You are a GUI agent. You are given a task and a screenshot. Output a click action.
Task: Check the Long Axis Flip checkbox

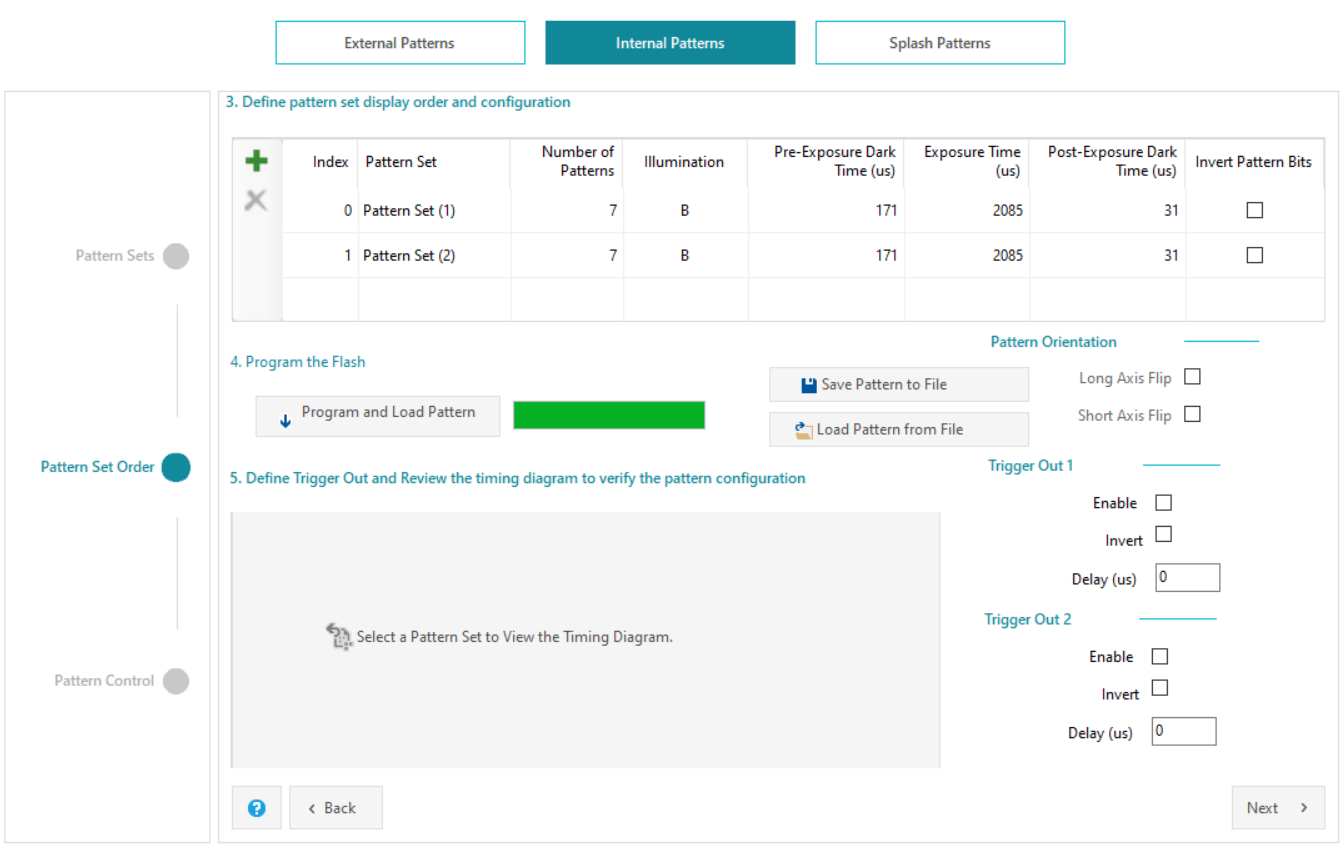[1192, 377]
